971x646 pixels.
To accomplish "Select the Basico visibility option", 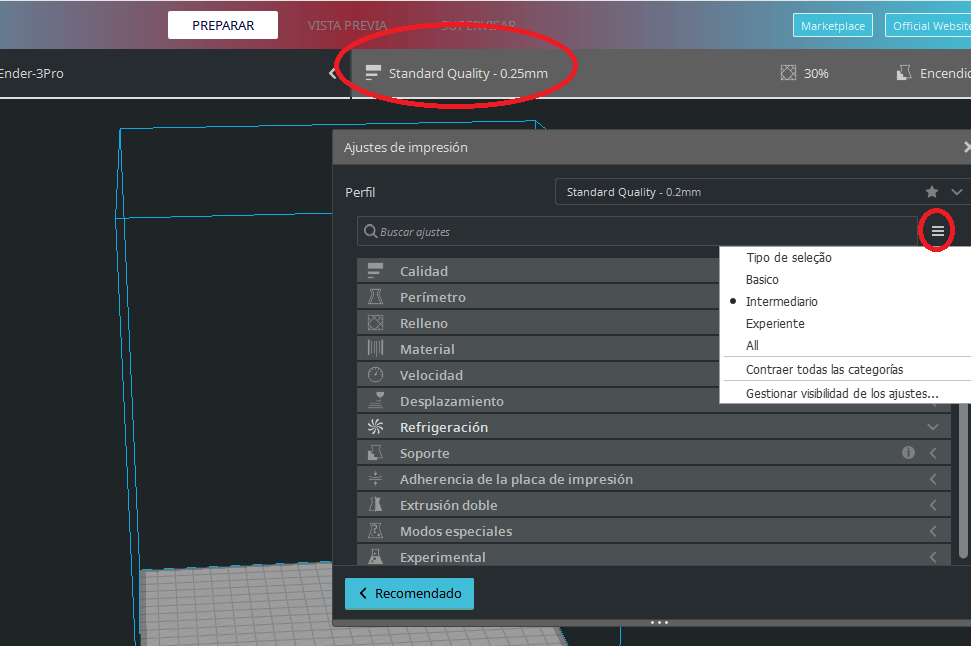I will [762, 280].
